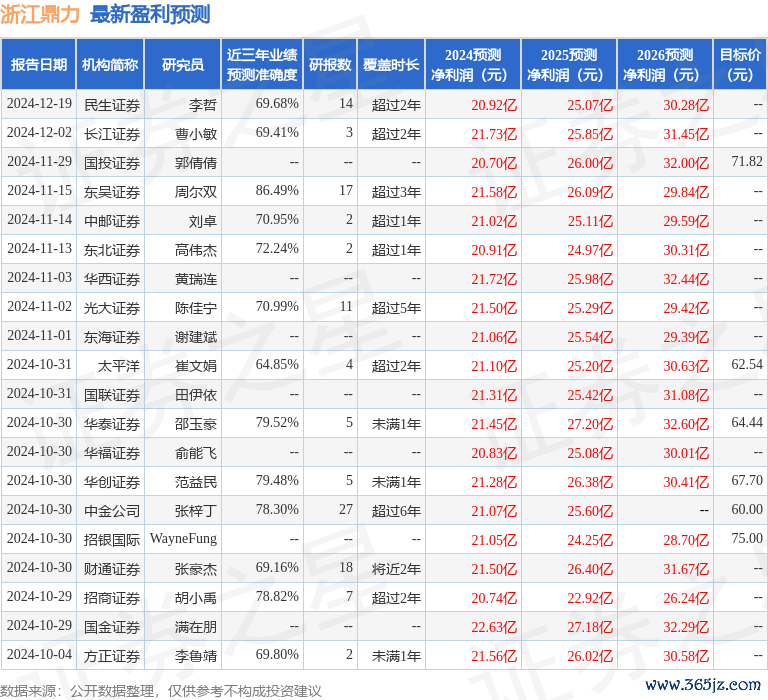Viewport: 768px width, 700px height.
Task: Select analyst name 田伊依
Action: tap(196, 395)
